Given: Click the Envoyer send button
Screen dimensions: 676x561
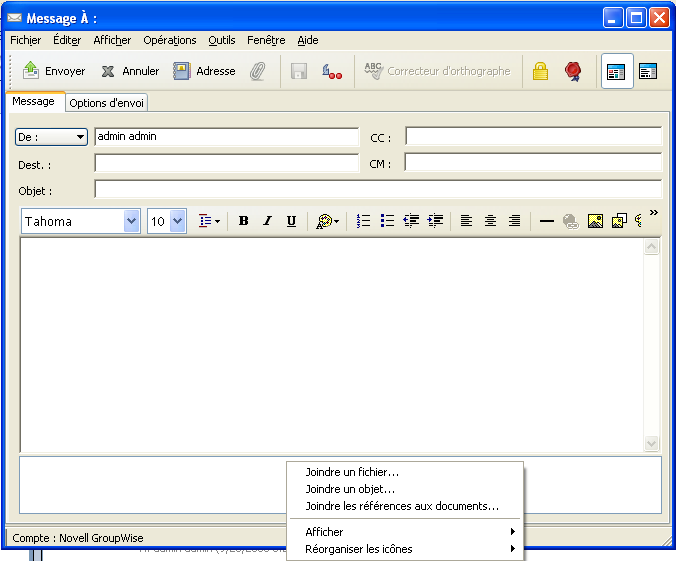Looking at the screenshot, I should coord(54,71).
